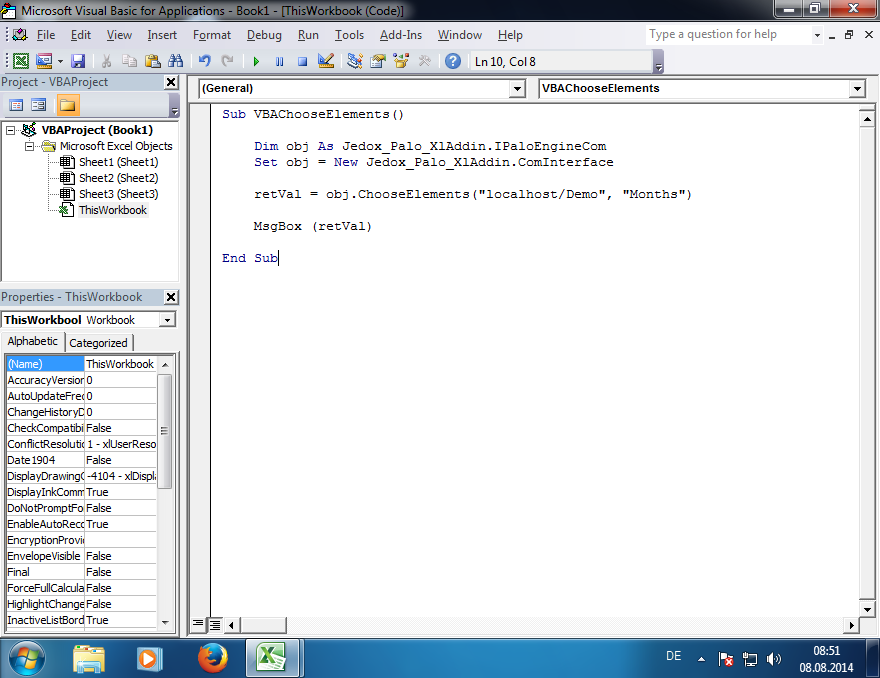Open Find with the binoculars icon
The height and width of the screenshot is (678, 880).
176,61
